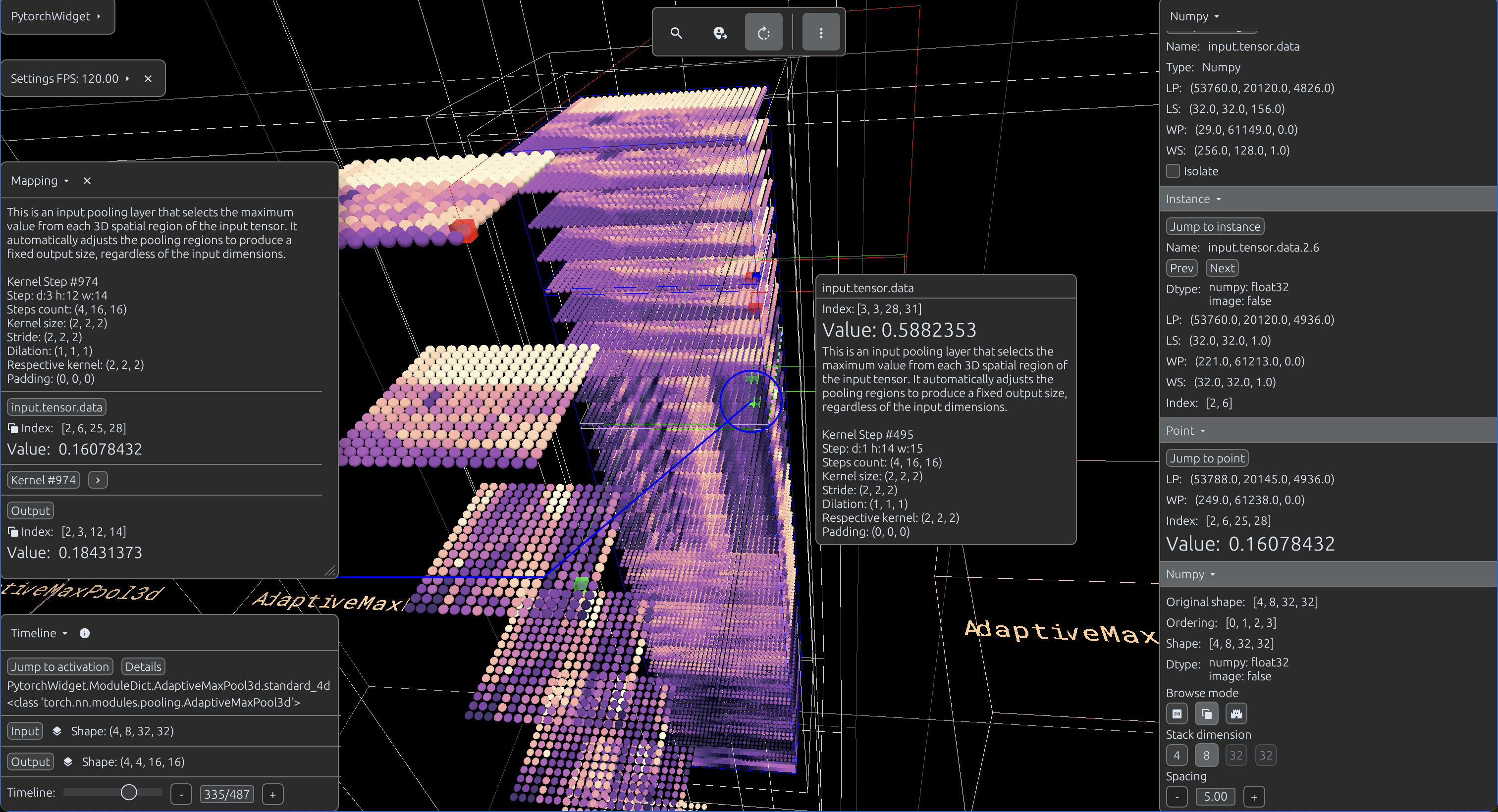Open the timeline Details button
The width and height of the screenshot is (1498, 812).
point(143,667)
